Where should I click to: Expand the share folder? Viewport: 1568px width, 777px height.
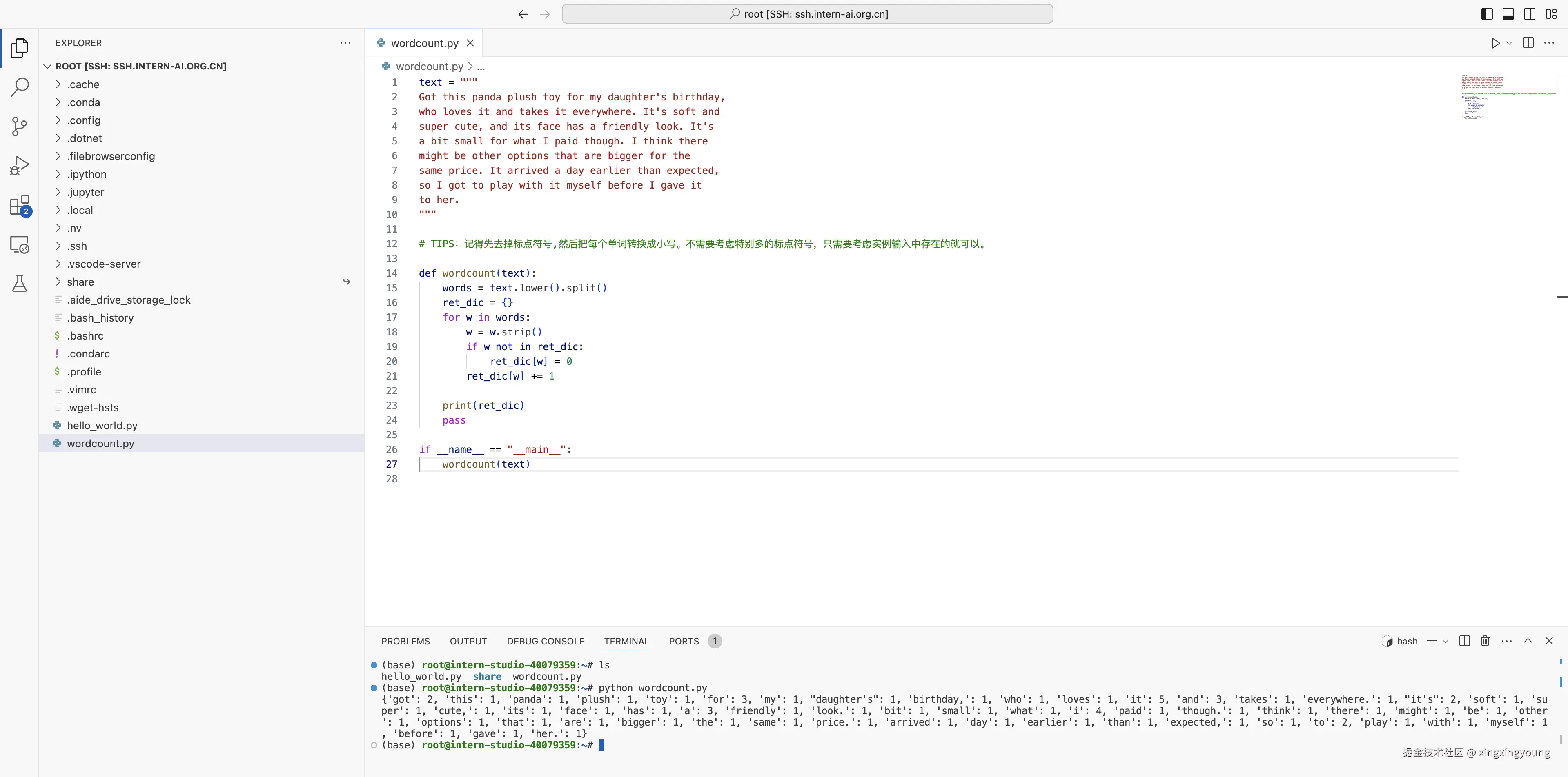[80, 282]
